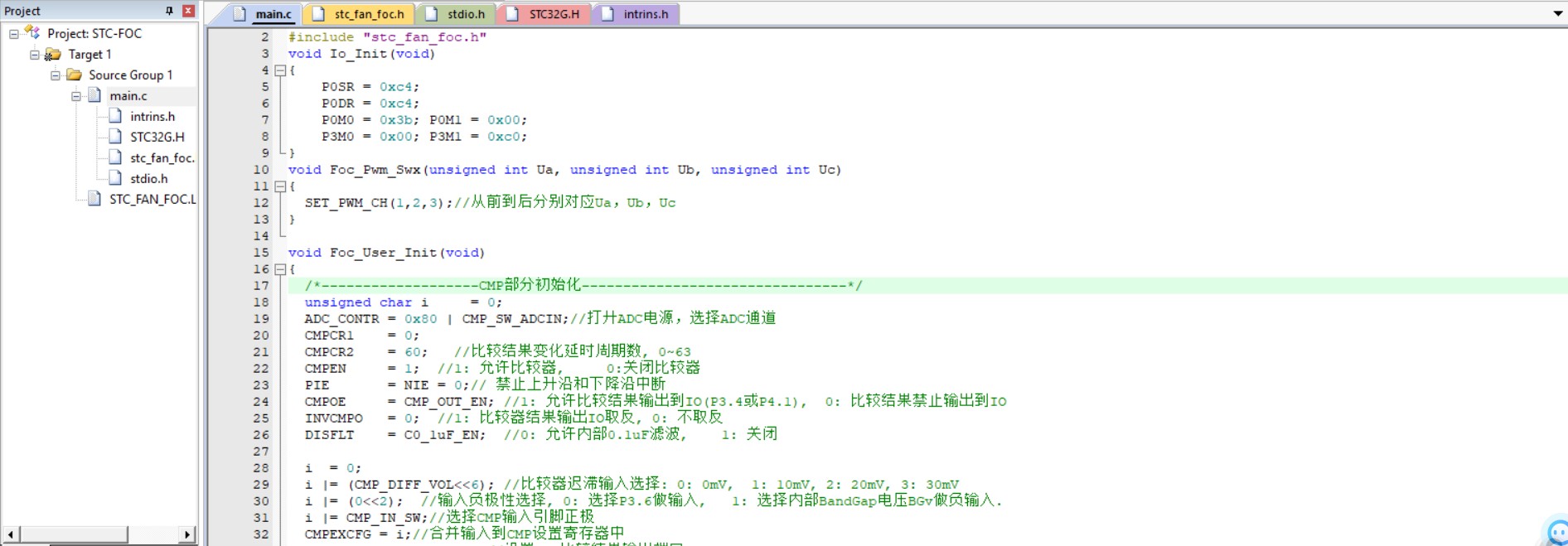Click the void Foc_User_Init(void) declaration
The image size is (1568, 546).
click(x=386, y=253)
